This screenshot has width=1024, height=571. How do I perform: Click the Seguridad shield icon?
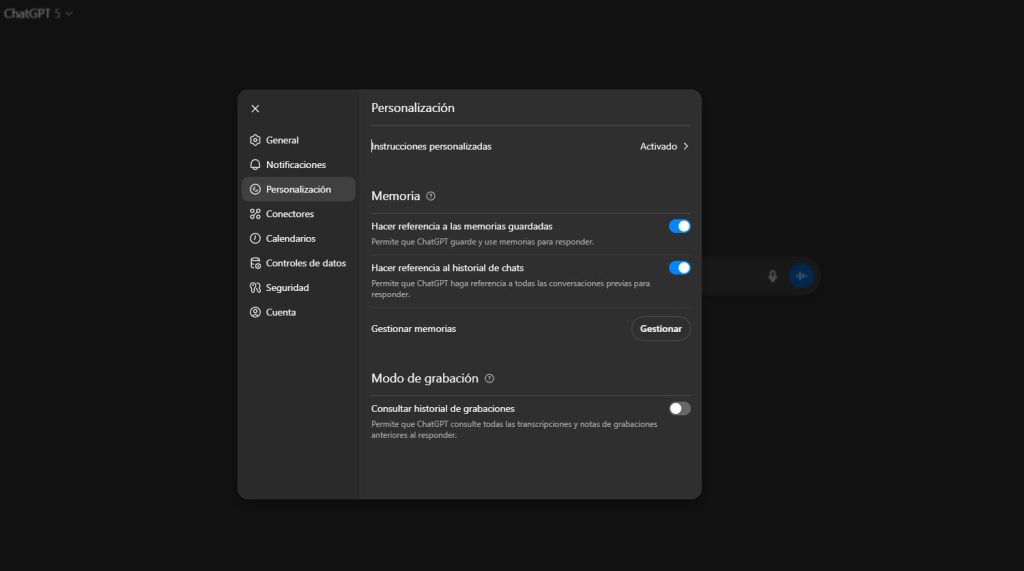point(255,287)
